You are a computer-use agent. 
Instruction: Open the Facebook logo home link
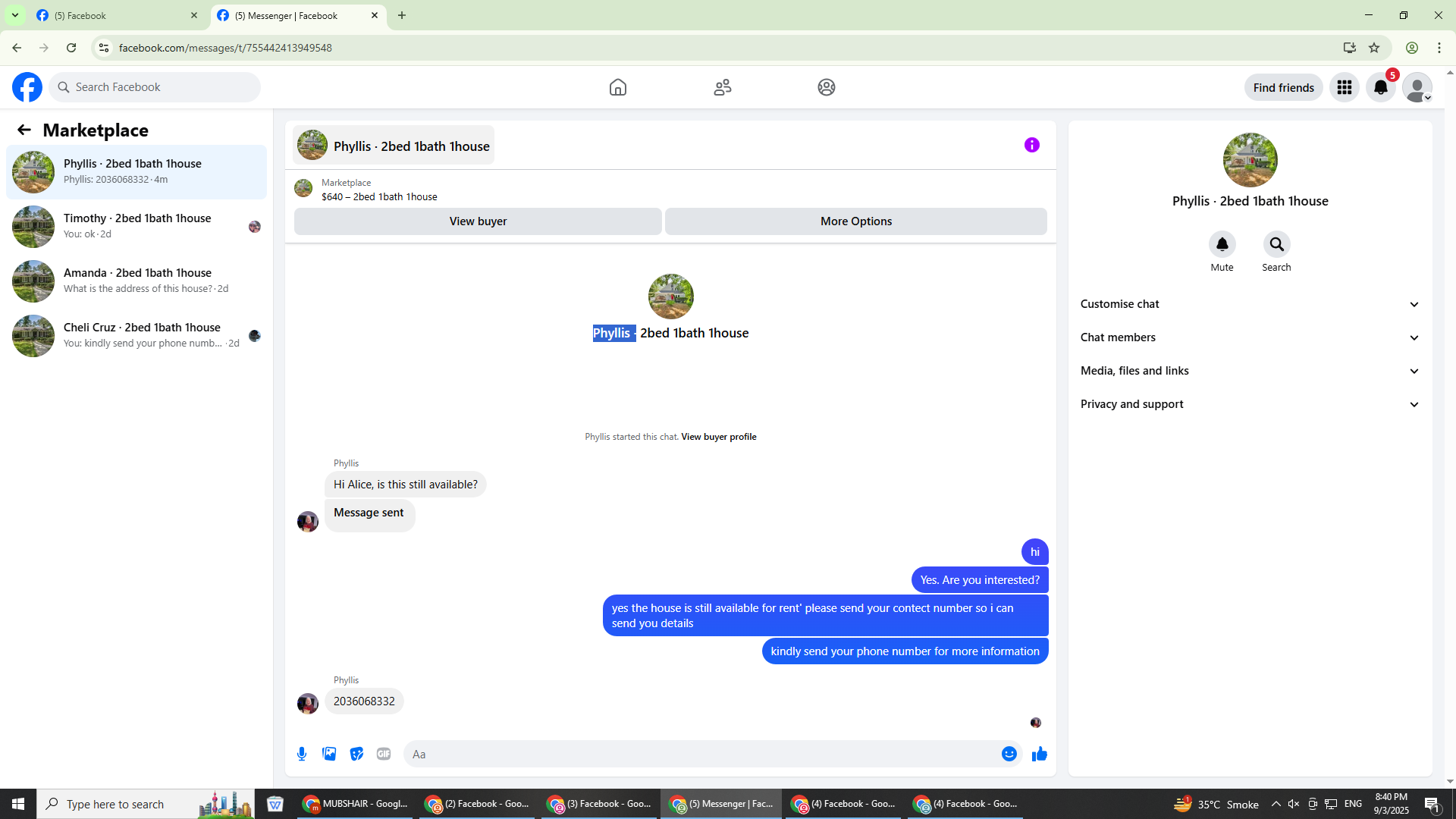click(x=27, y=87)
